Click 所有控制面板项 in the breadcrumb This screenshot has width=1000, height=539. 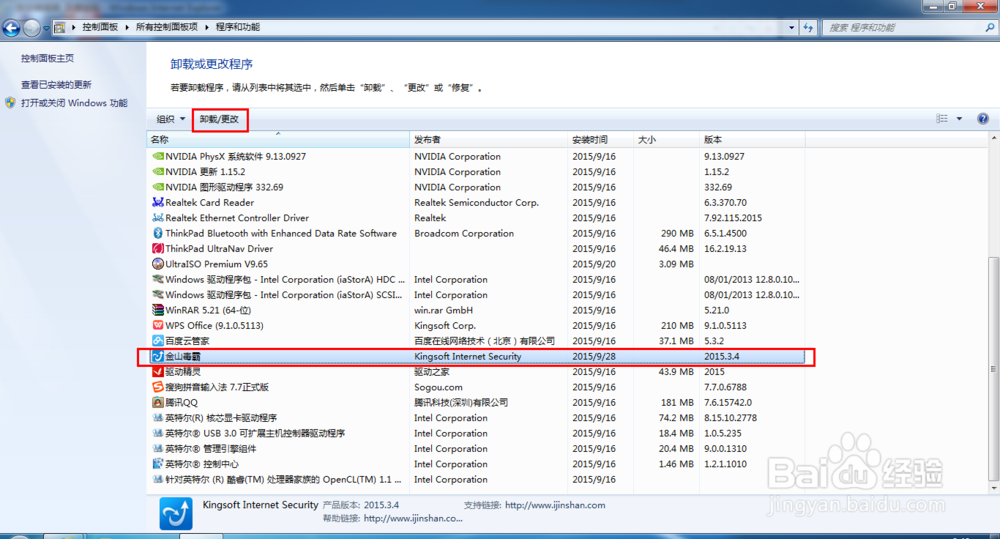(x=167, y=27)
